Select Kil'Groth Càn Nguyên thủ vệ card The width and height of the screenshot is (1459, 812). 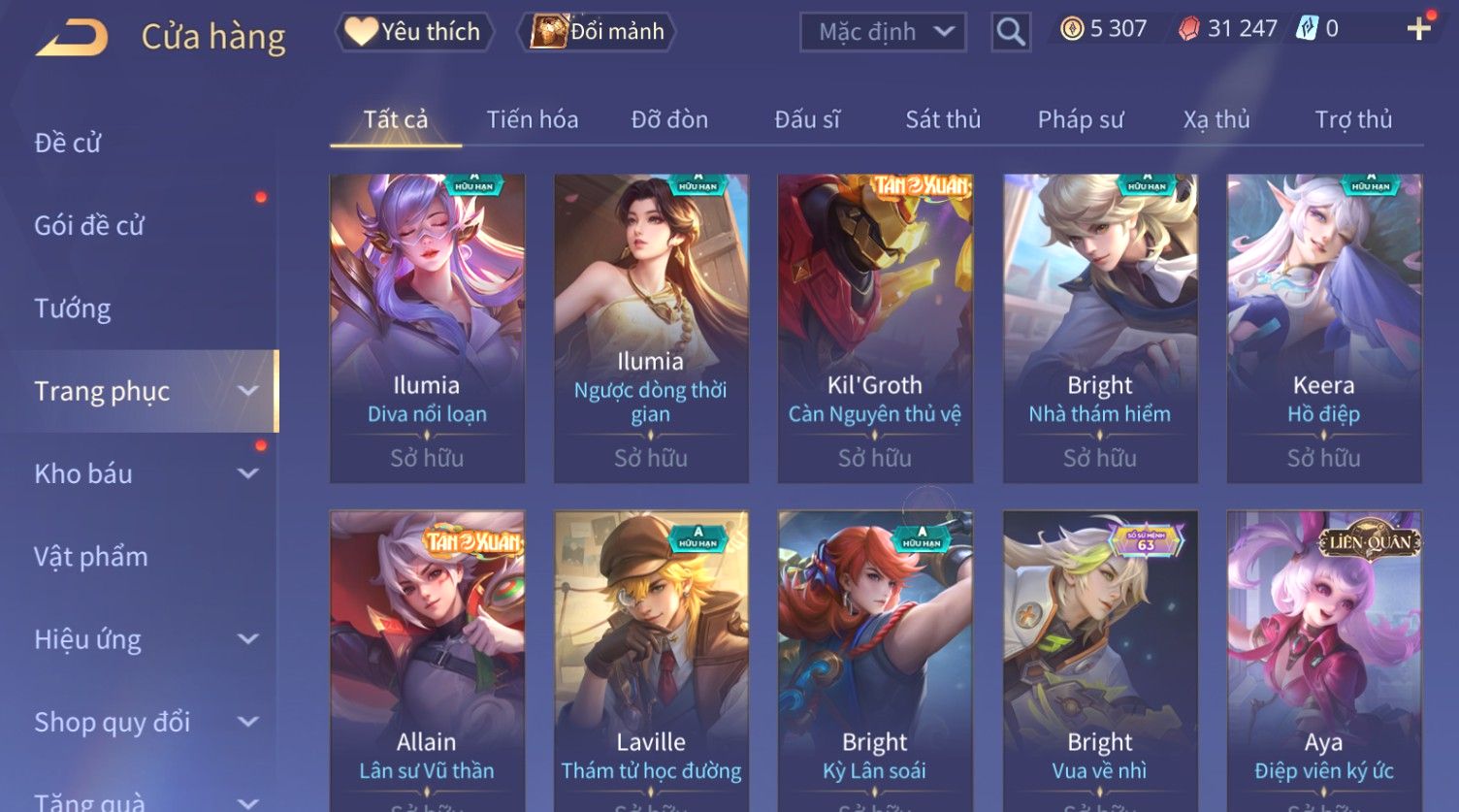click(x=875, y=329)
